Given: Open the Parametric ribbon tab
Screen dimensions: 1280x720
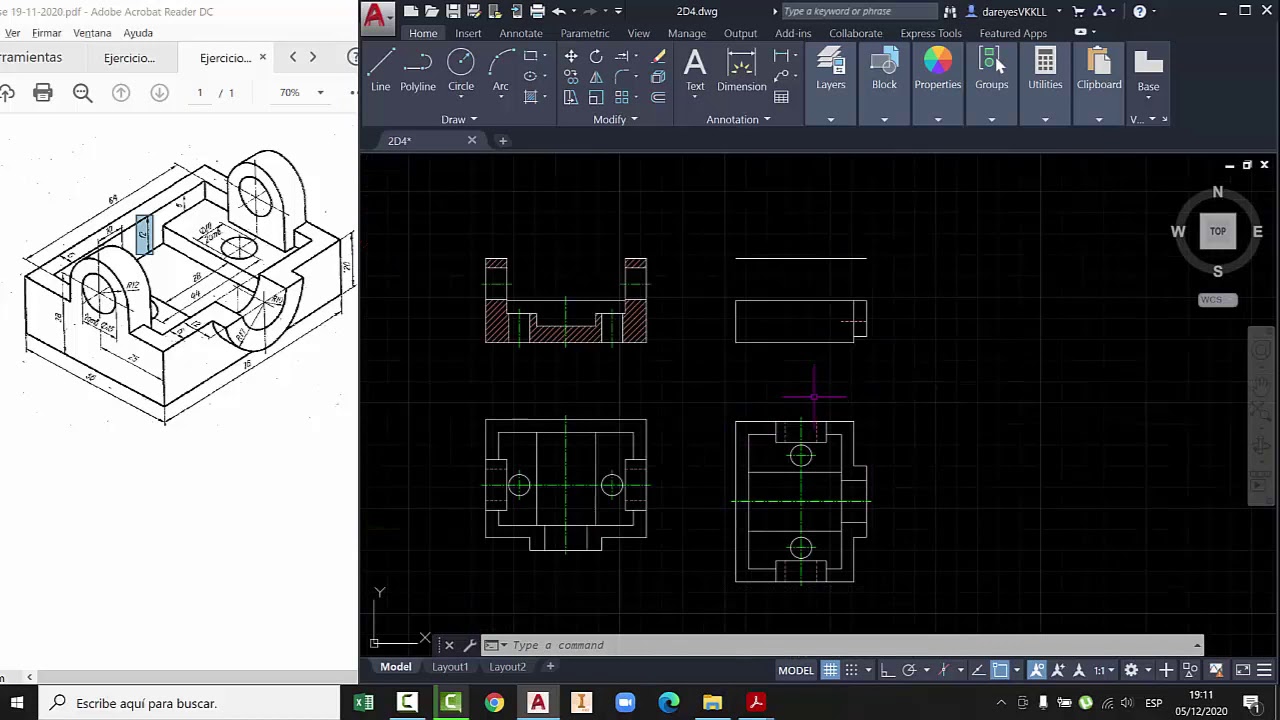Looking at the screenshot, I should (x=585, y=33).
